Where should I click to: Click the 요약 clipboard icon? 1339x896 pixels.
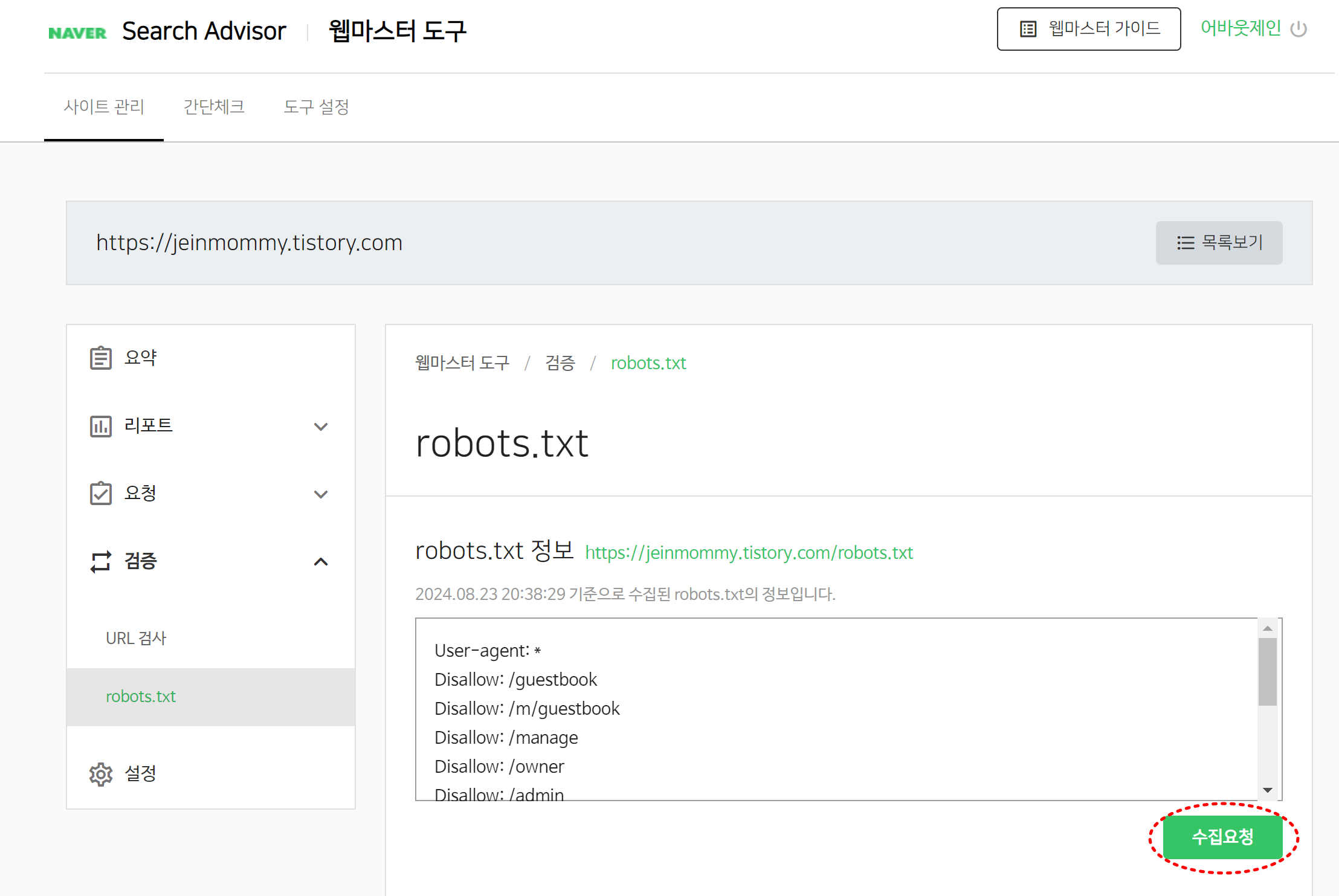100,358
